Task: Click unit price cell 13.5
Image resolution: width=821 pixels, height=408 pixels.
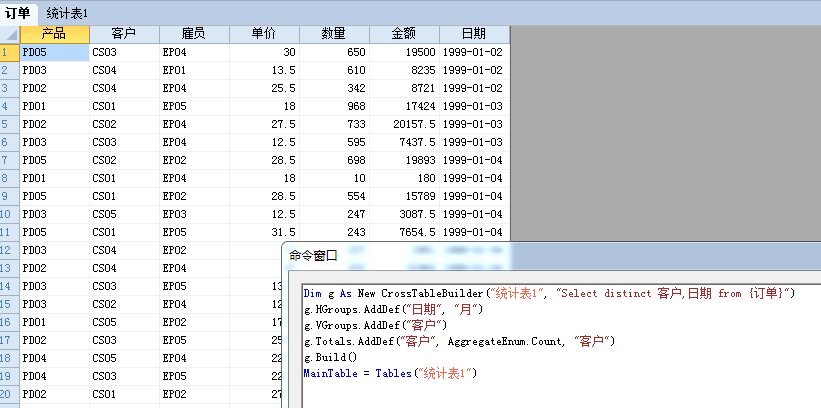Action: (x=264, y=70)
